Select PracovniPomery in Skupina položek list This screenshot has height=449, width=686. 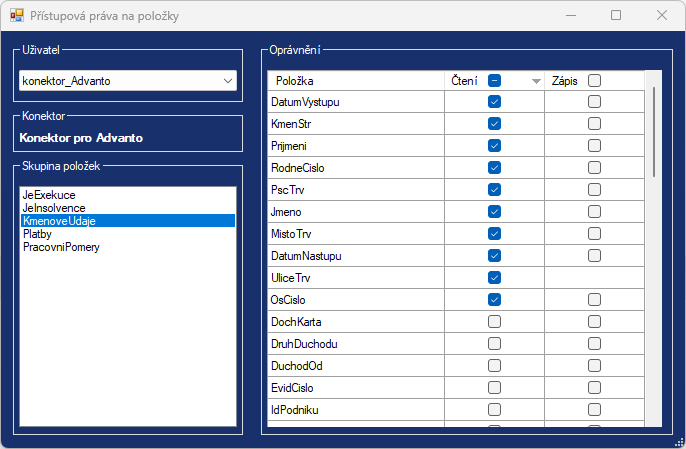tap(128, 247)
